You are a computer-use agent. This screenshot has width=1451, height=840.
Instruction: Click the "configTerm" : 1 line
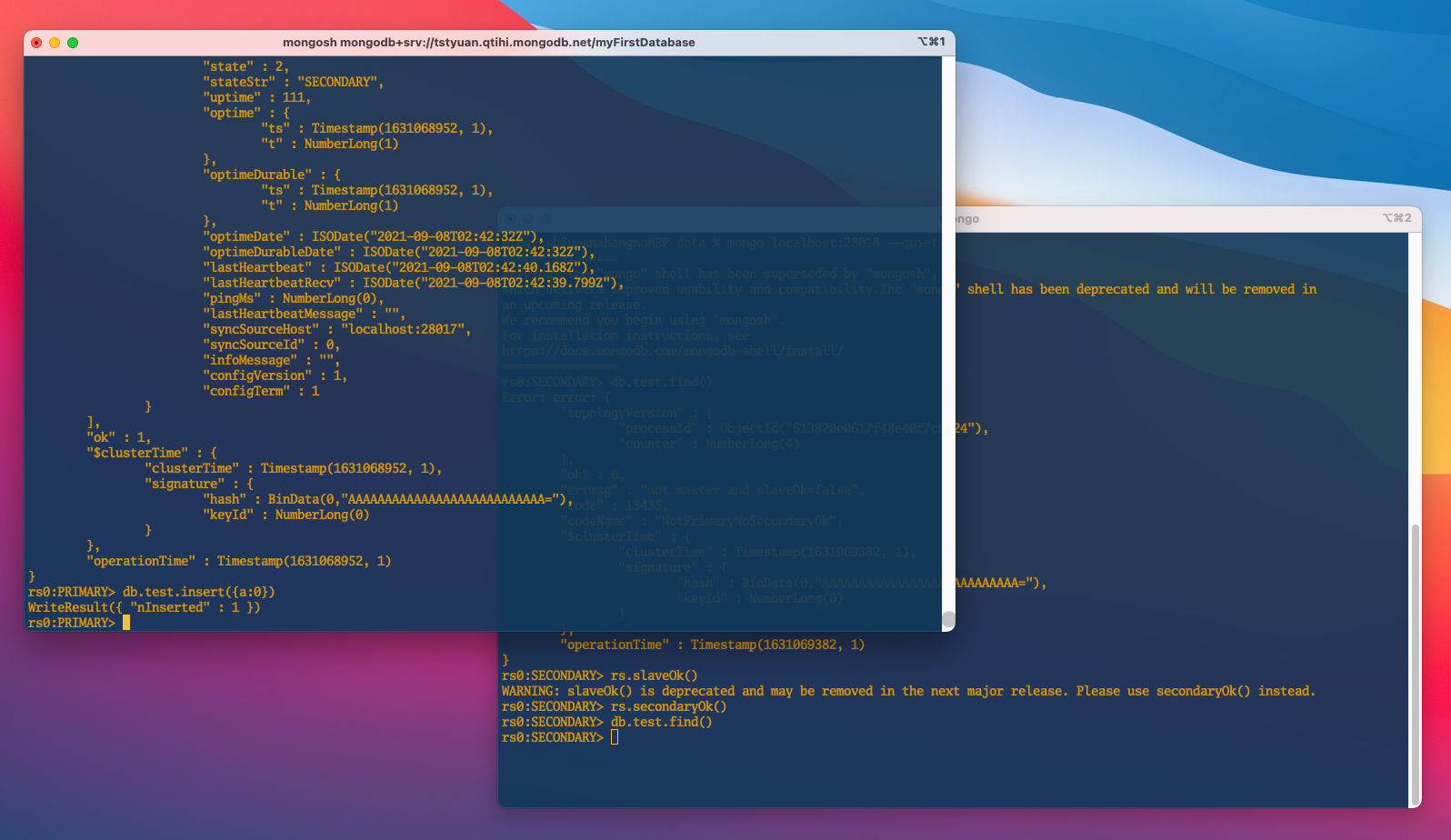pyautogui.click(x=261, y=391)
